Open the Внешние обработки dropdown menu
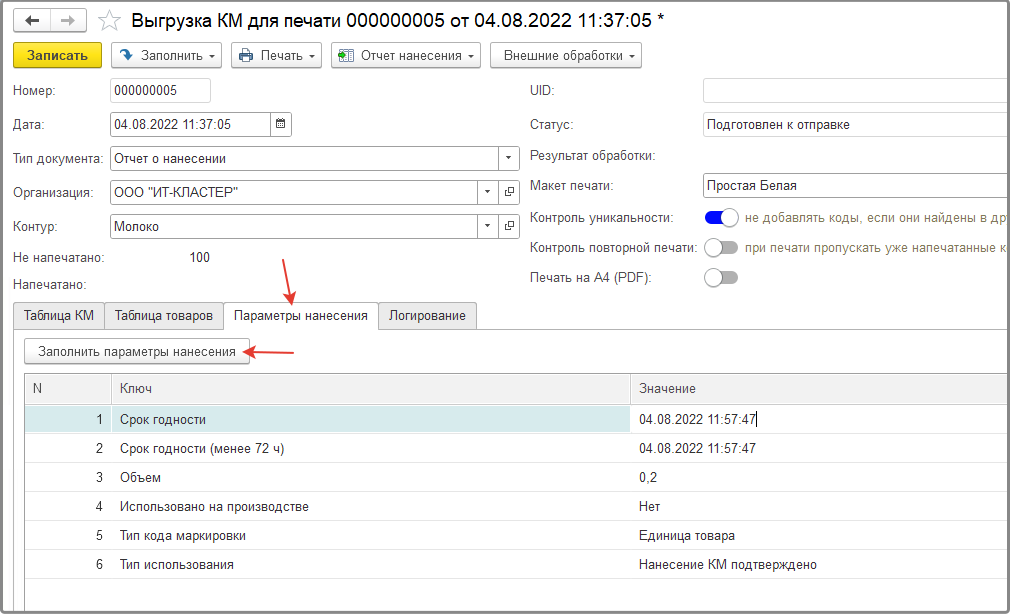 (566, 55)
